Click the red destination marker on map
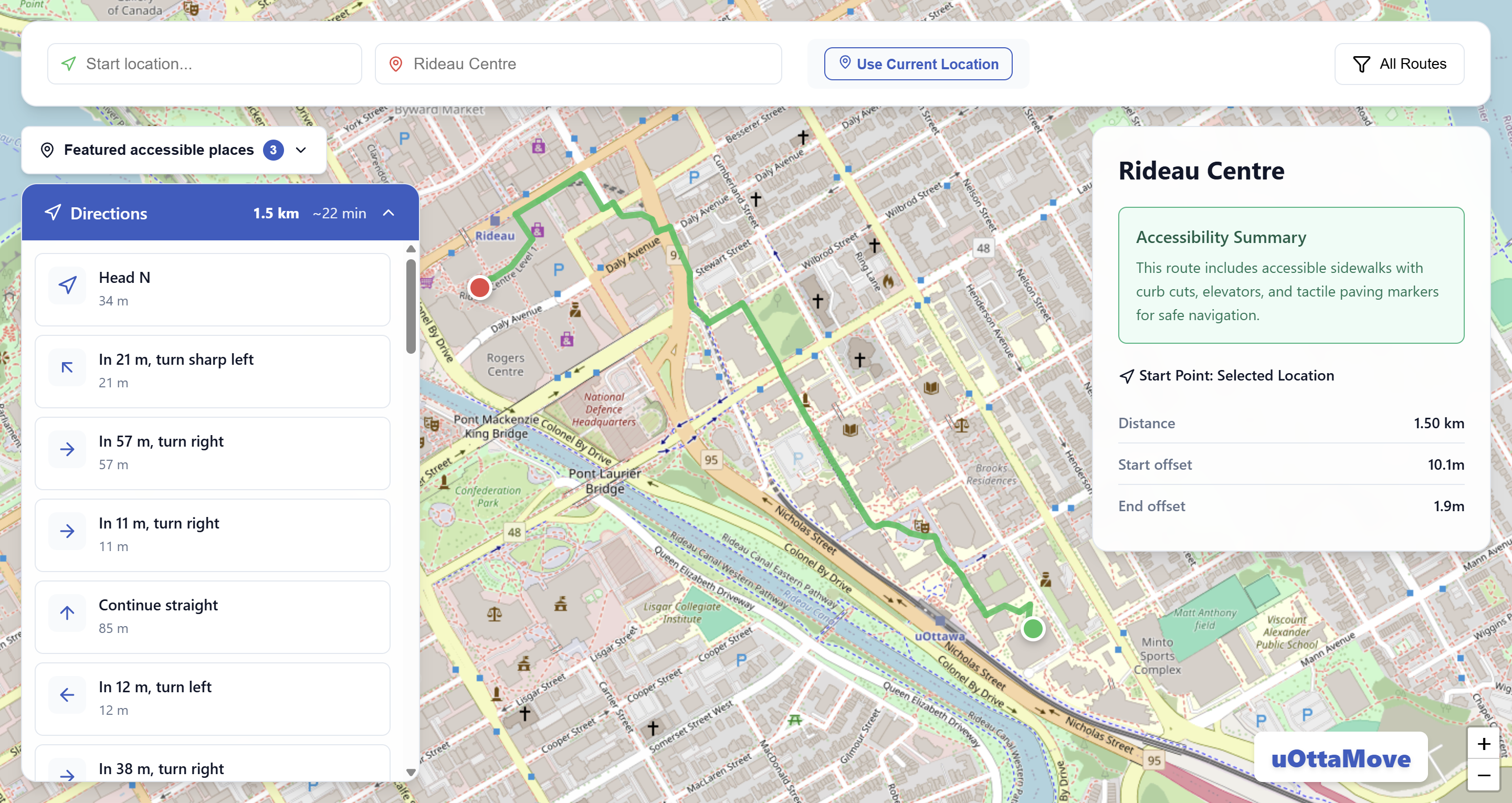 pos(479,288)
